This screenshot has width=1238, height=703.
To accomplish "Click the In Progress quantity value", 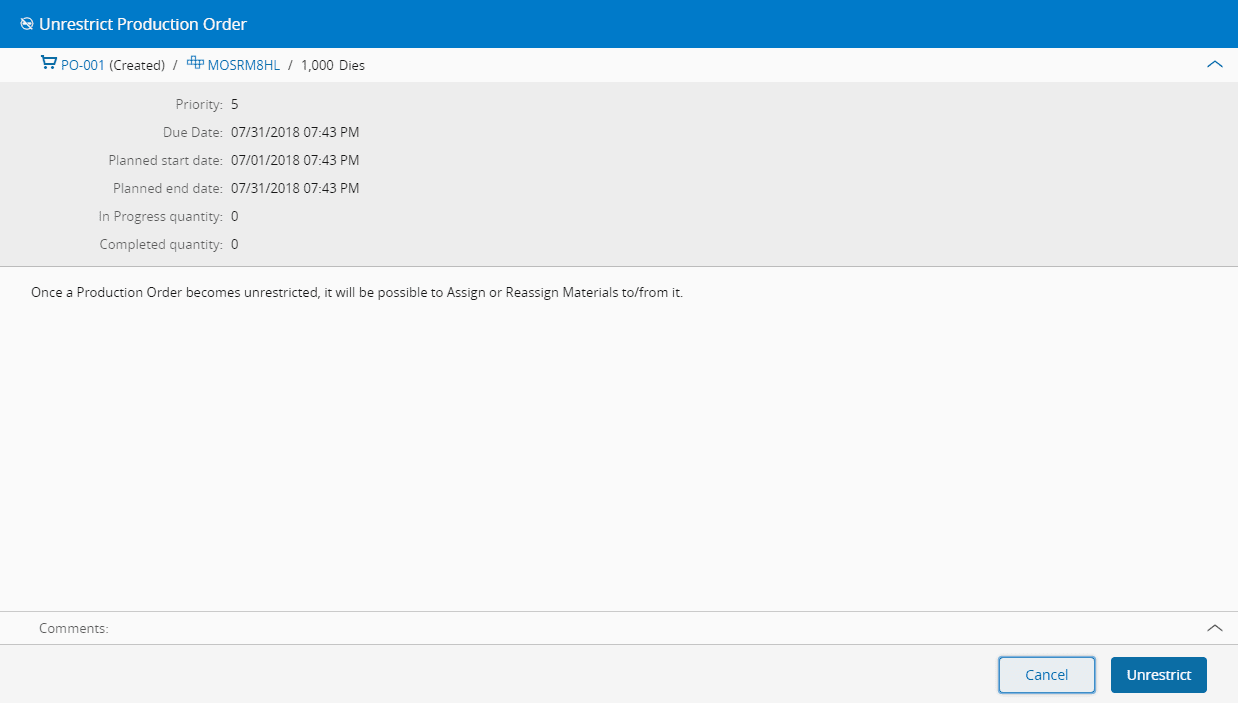I will (235, 216).
